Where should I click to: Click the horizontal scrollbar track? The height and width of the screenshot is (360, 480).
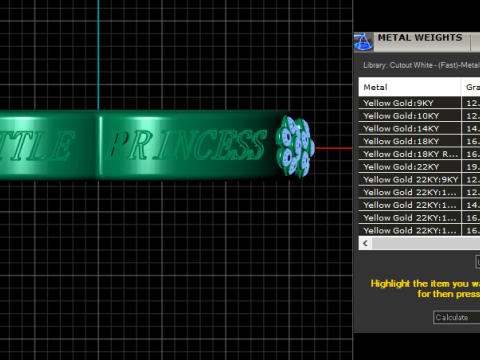426,243
